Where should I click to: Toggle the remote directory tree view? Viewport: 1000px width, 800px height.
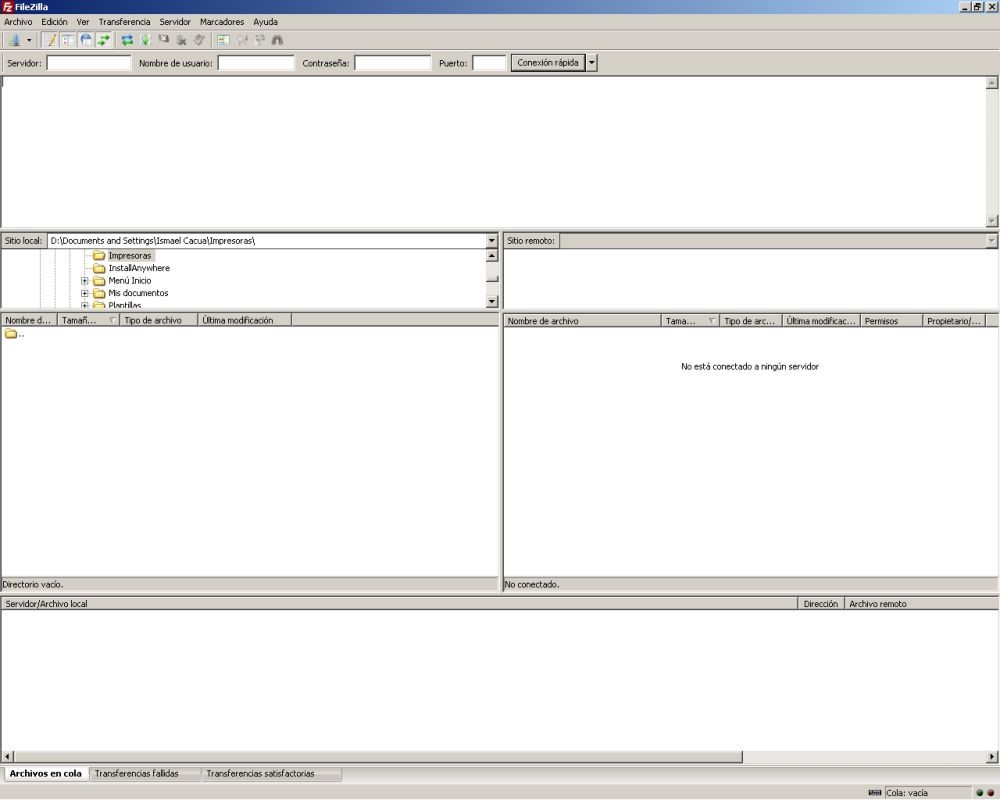click(86, 40)
